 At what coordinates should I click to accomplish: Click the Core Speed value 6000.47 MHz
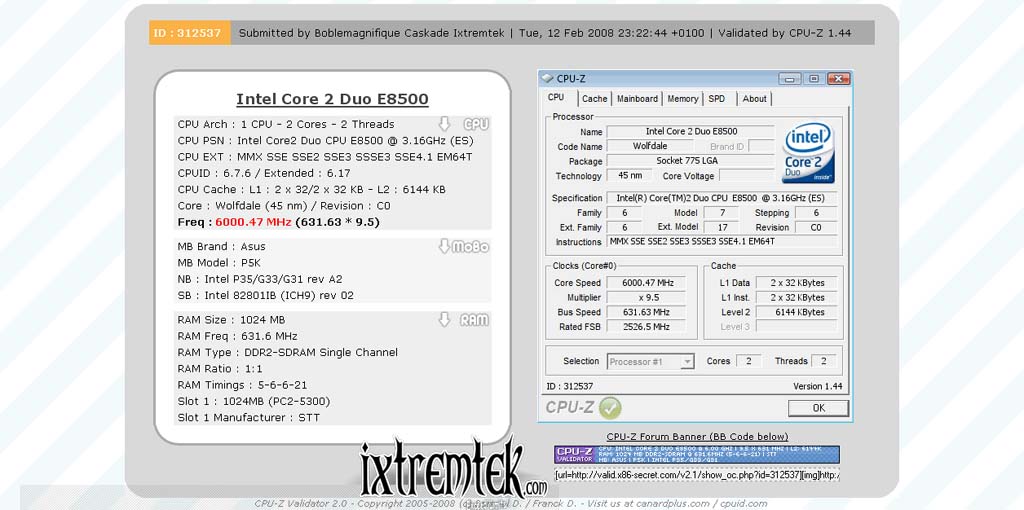click(647, 283)
